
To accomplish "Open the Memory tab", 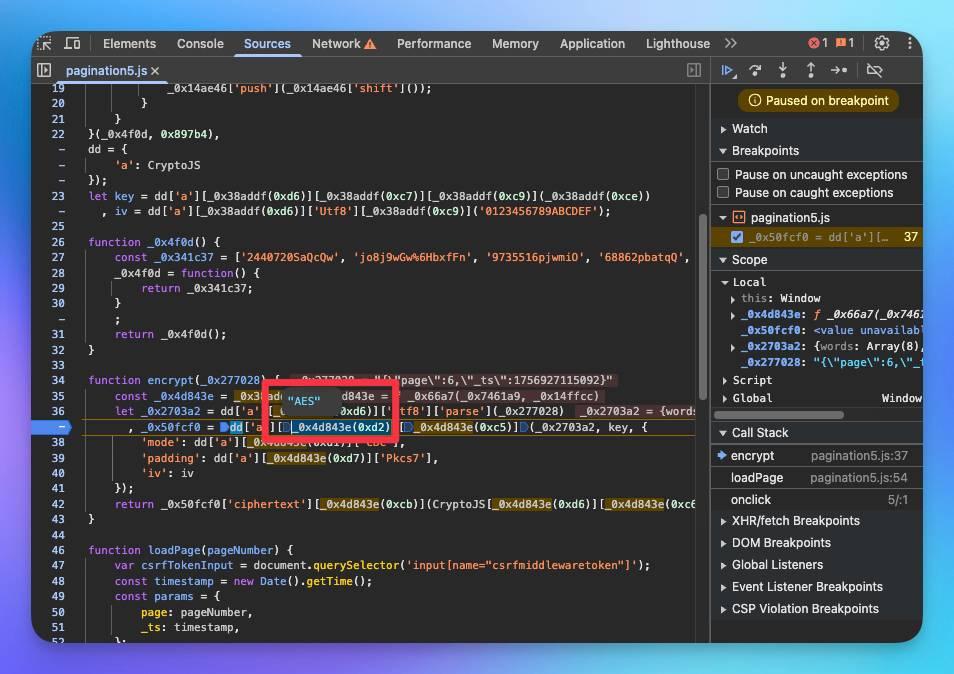I will coord(515,44).
